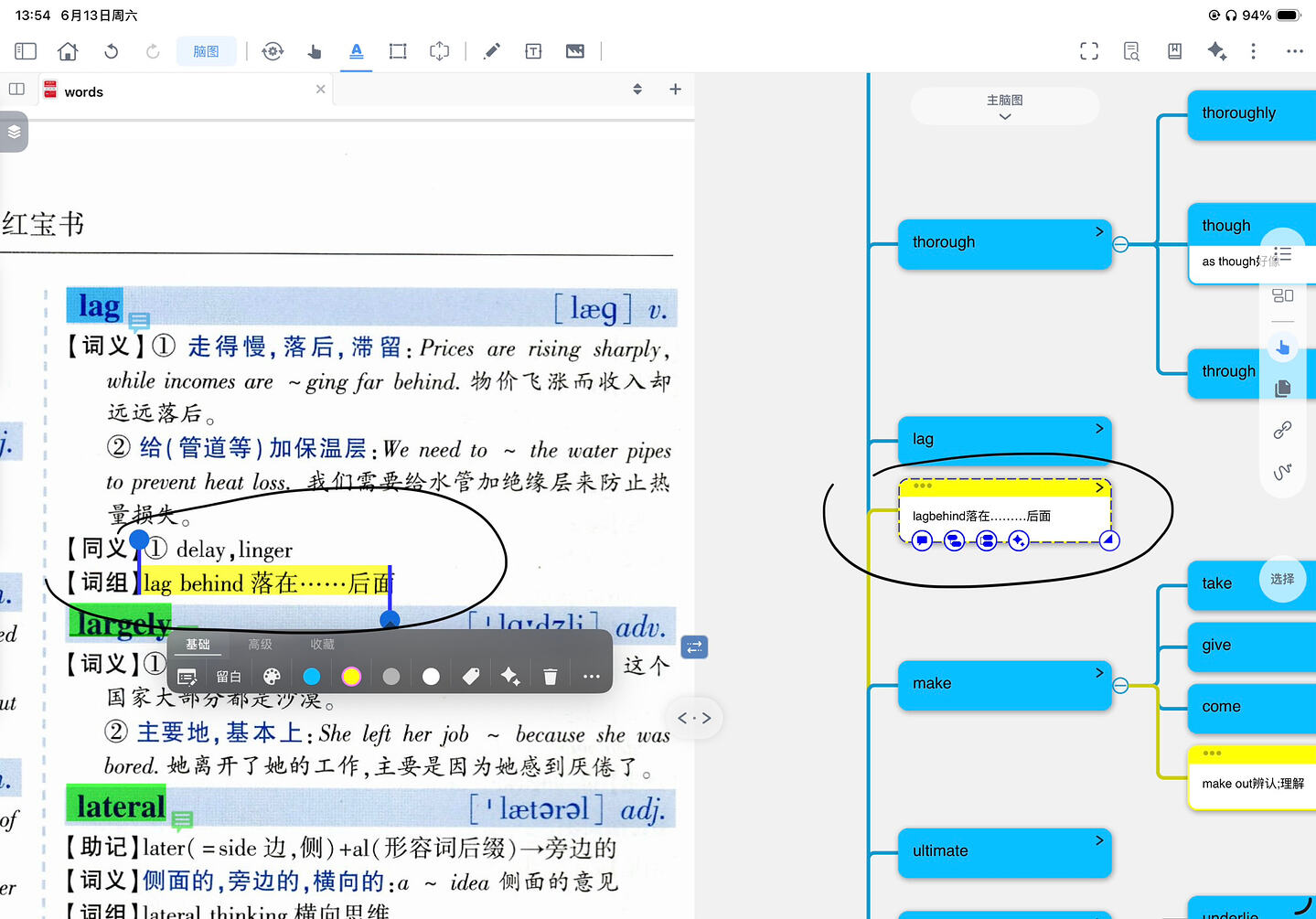This screenshot has width=1316, height=919.
Task: Tap the panel width adjust handle
Action: [x=695, y=719]
